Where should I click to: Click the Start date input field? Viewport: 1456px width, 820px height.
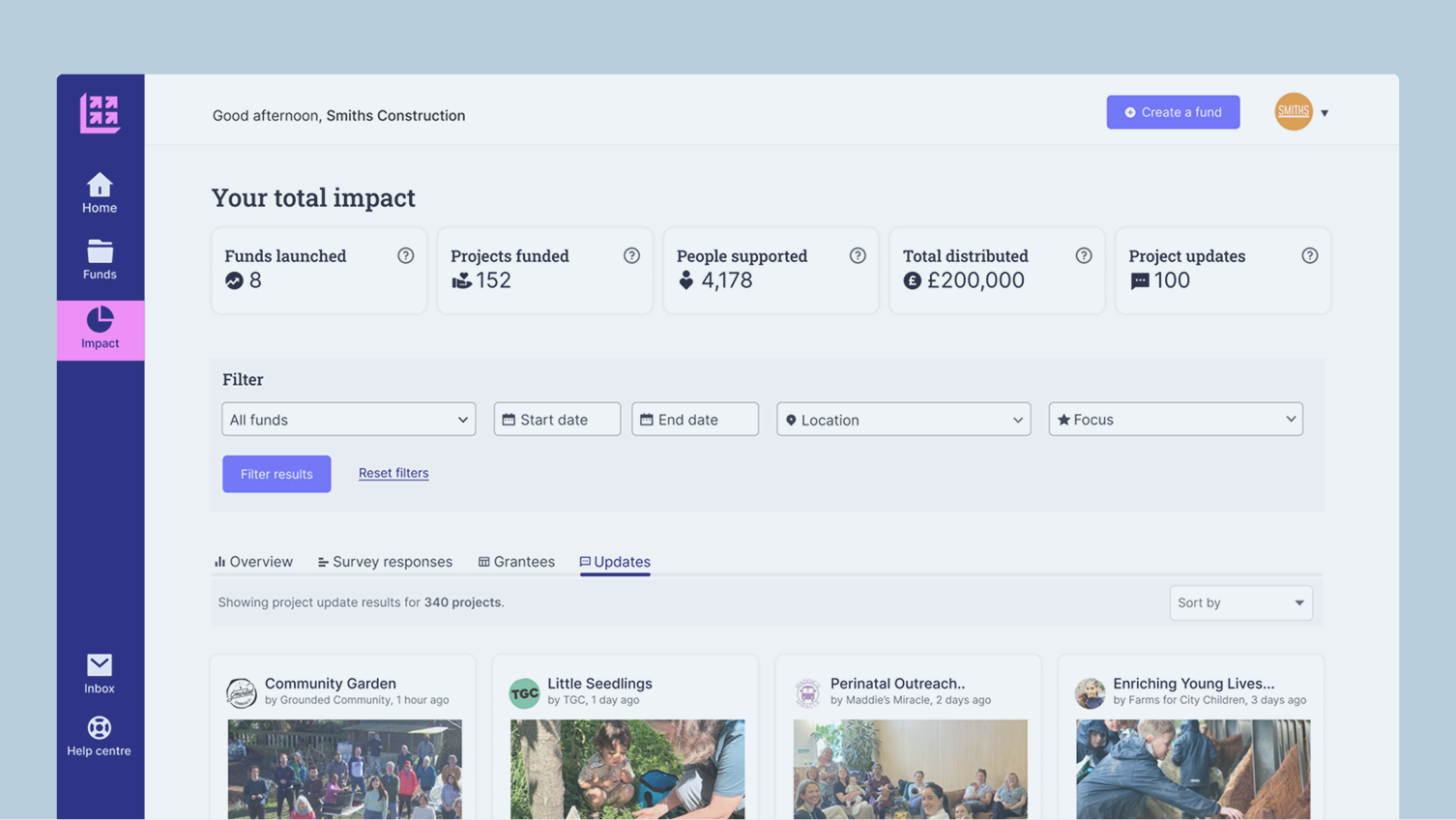557,419
